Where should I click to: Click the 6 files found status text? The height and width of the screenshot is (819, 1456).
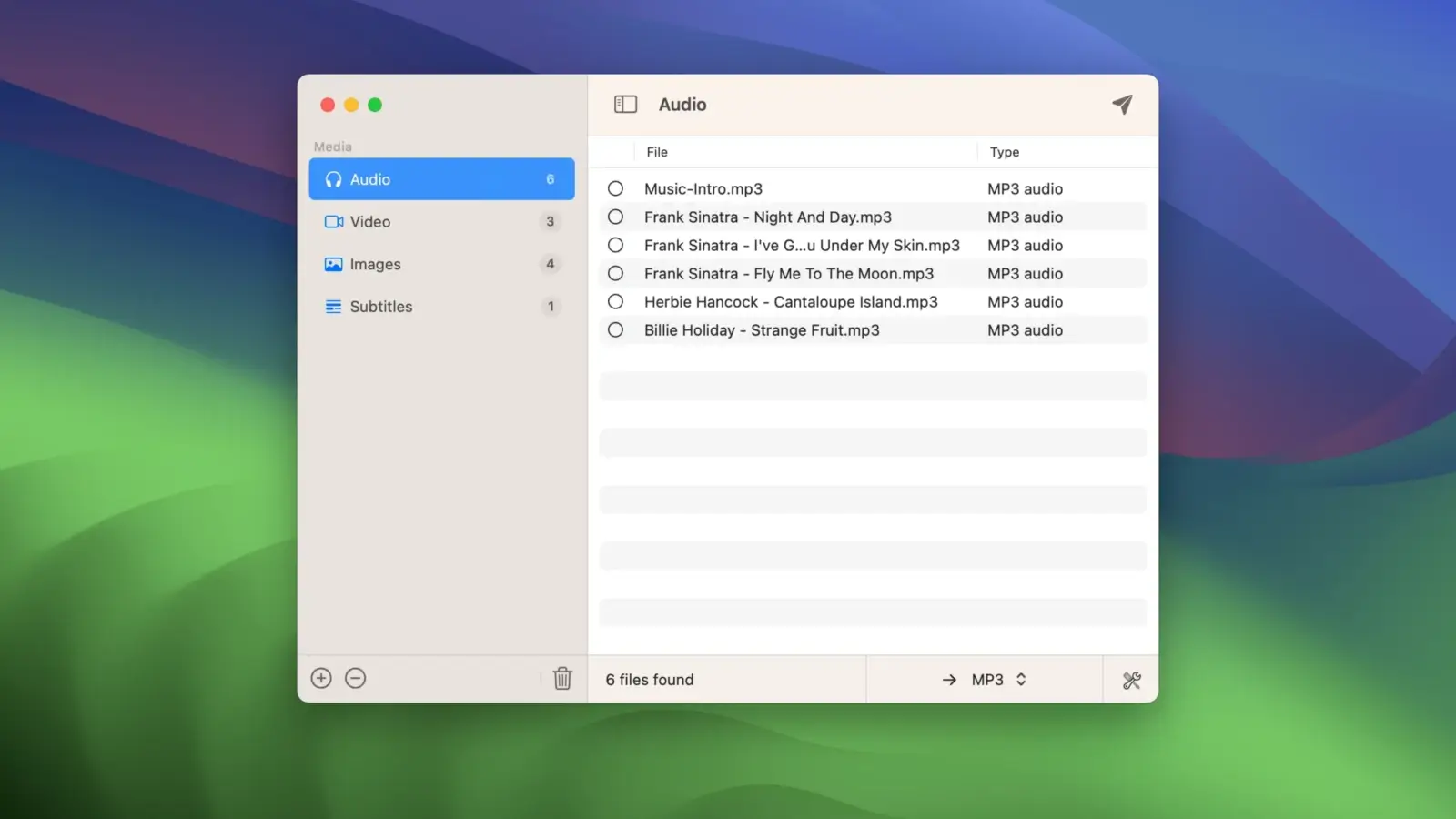click(x=650, y=680)
